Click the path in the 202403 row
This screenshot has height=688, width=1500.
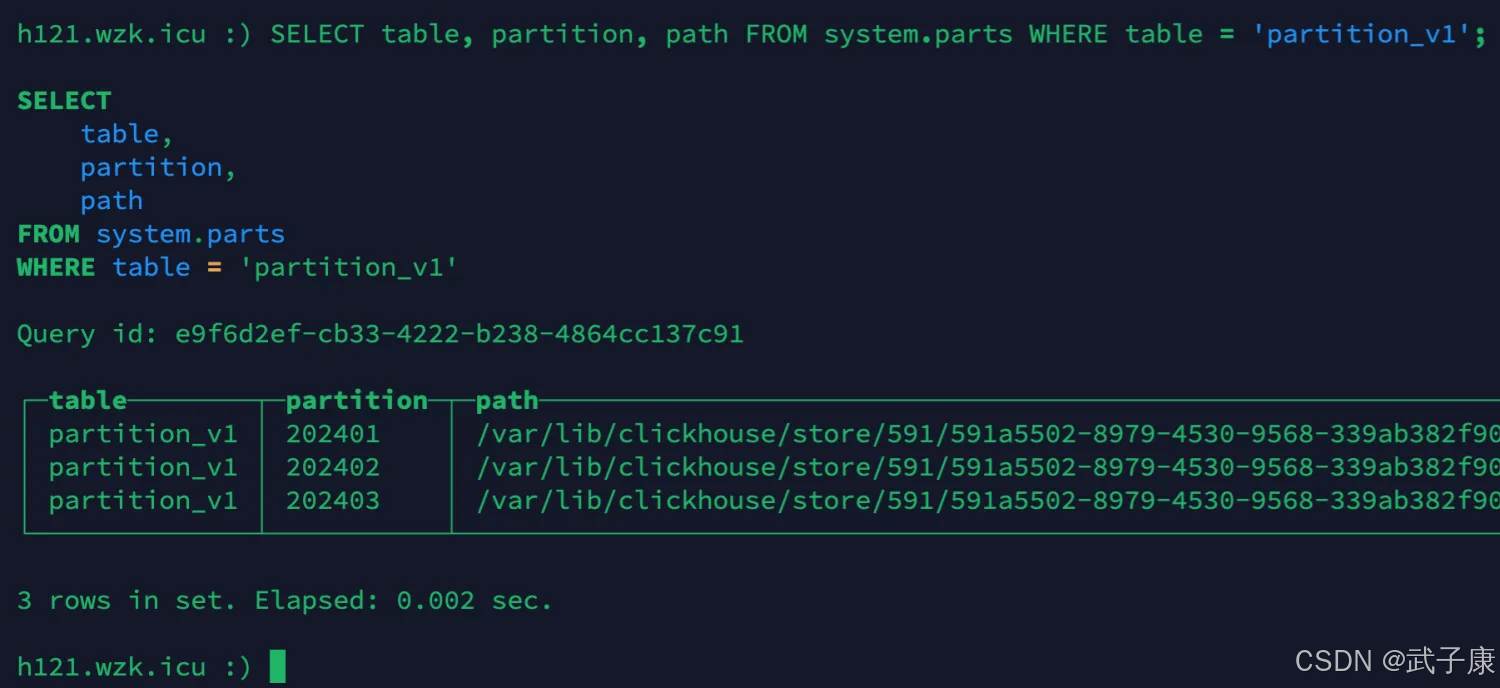coord(987,500)
